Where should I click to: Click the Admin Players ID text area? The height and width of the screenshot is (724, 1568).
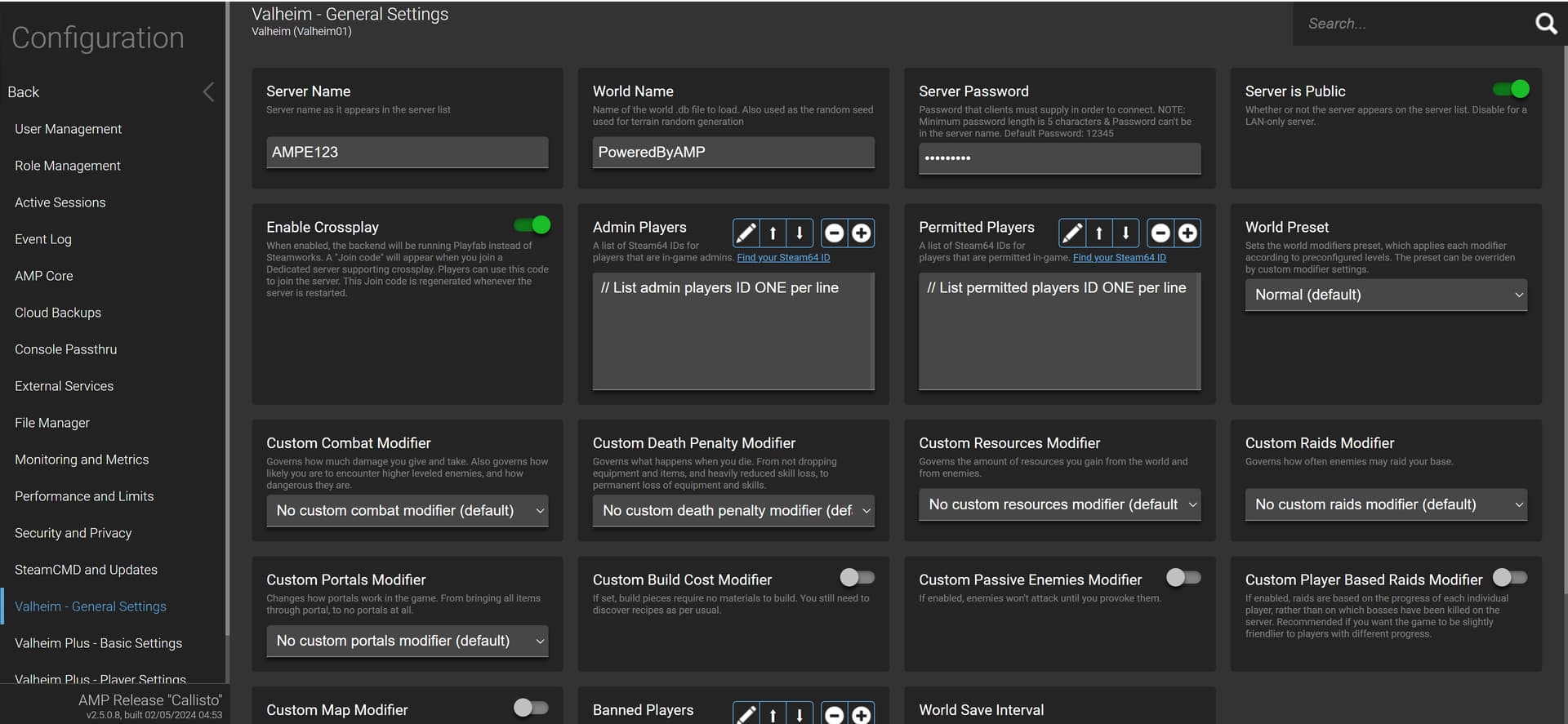click(x=733, y=331)
